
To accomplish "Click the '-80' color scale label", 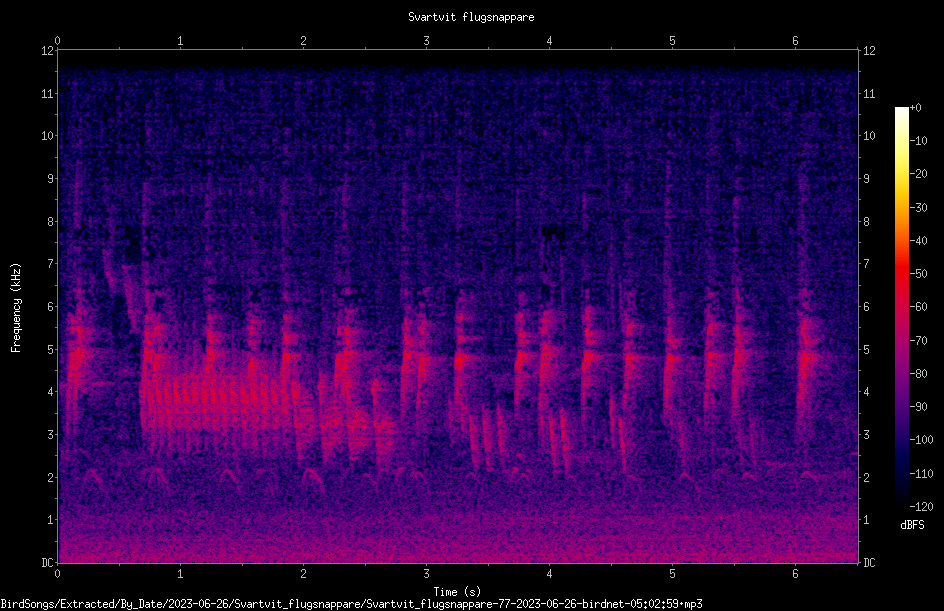I will [918, 374].
